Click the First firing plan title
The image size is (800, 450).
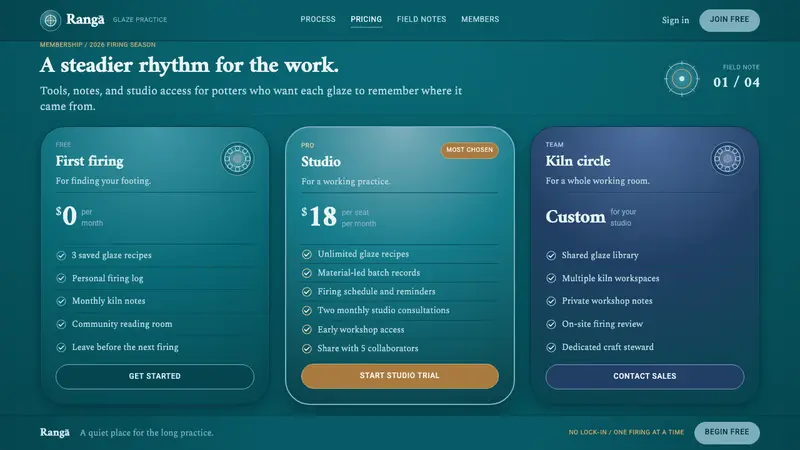coord(89,161)
